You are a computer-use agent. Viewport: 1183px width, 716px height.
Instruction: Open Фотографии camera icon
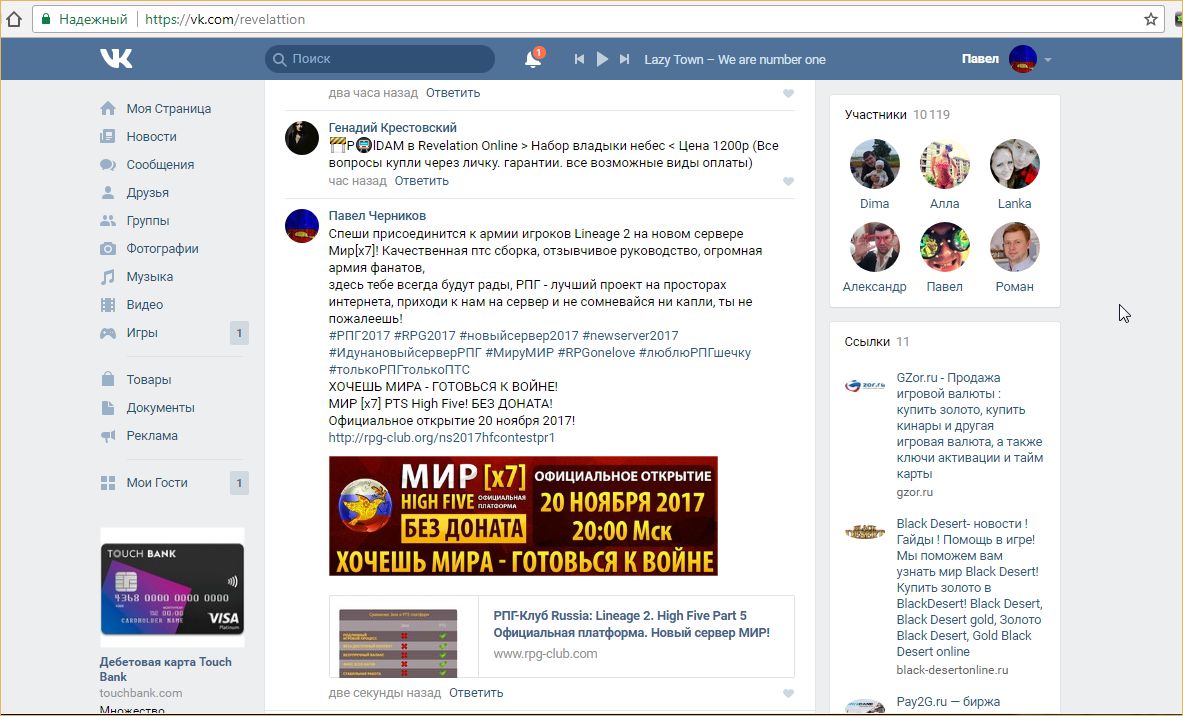click(x=108, y=248)
